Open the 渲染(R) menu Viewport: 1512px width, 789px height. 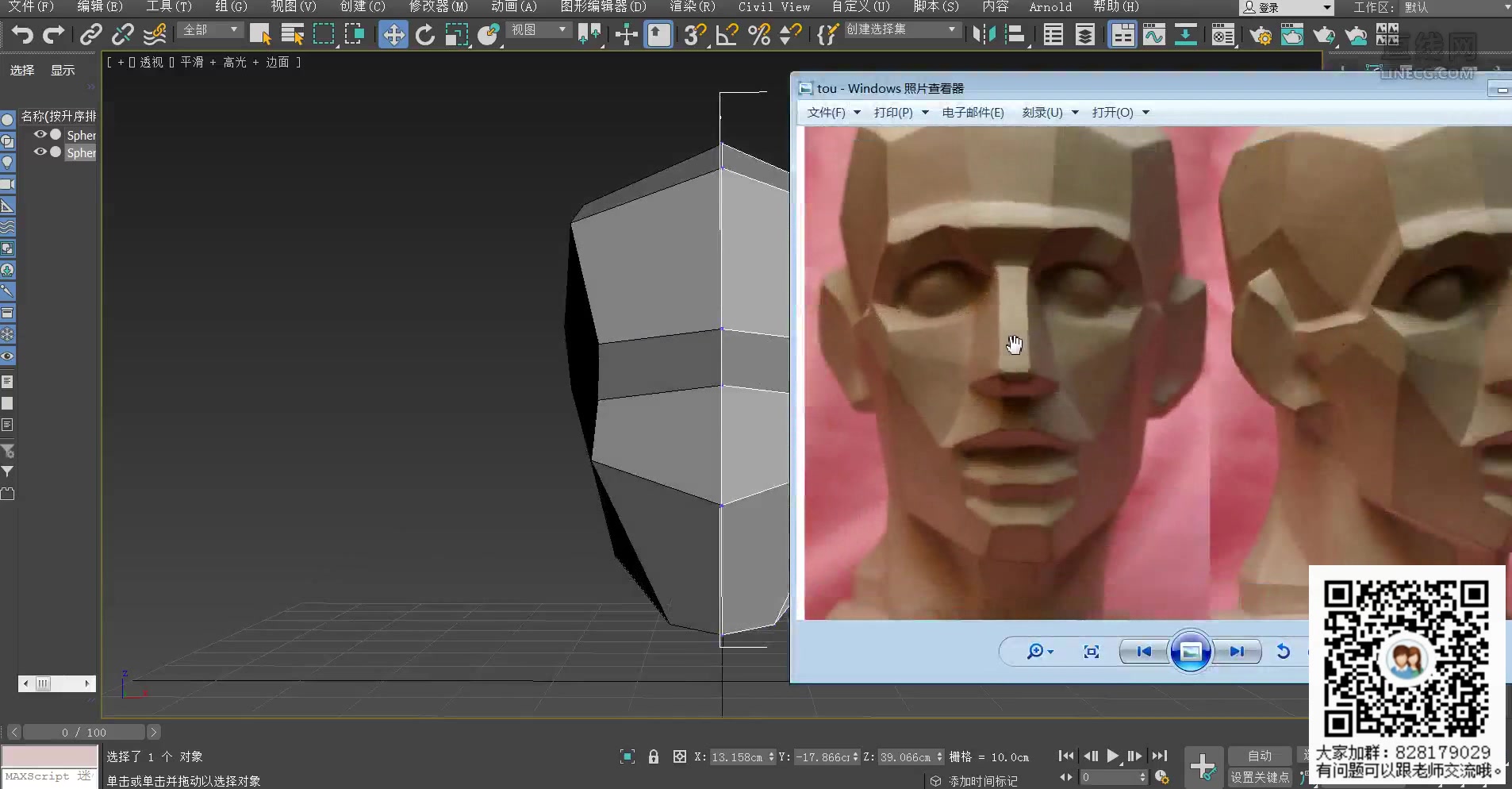click(692, 6)
